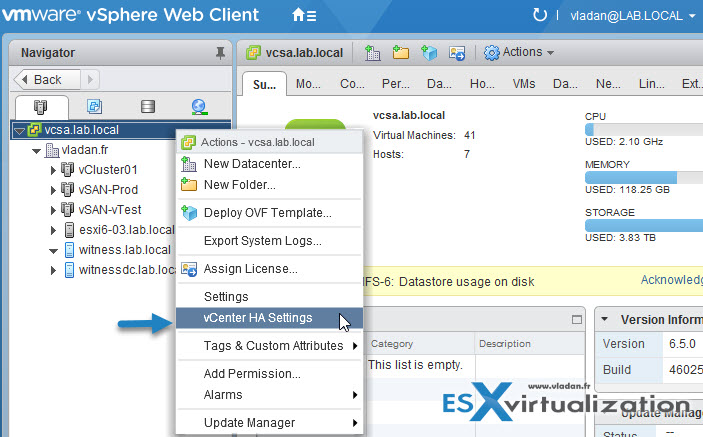Open the Hosts tab
The height and width of the screenshot is (437, 703).
point(482,84)
